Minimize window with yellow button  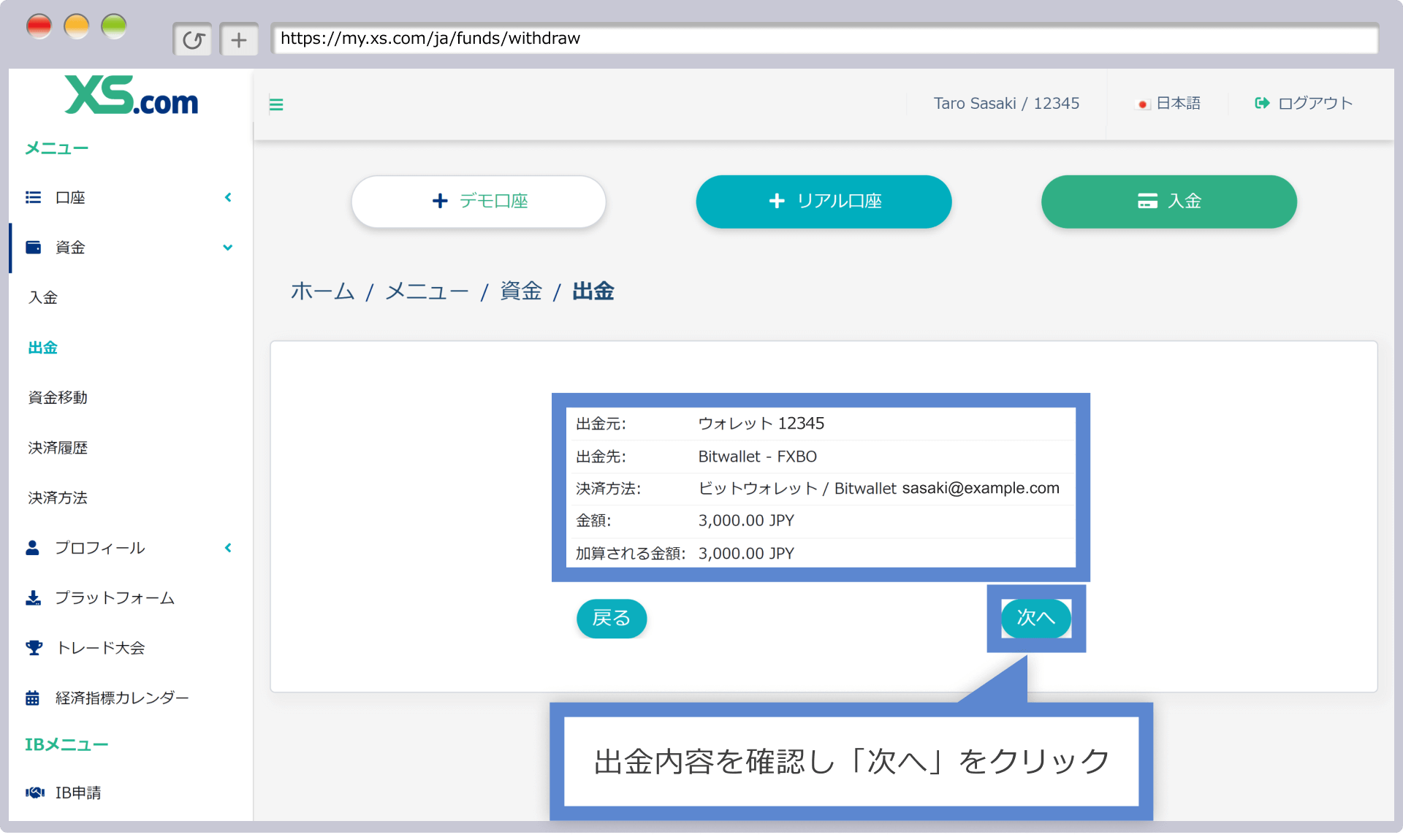coord(77,26)
